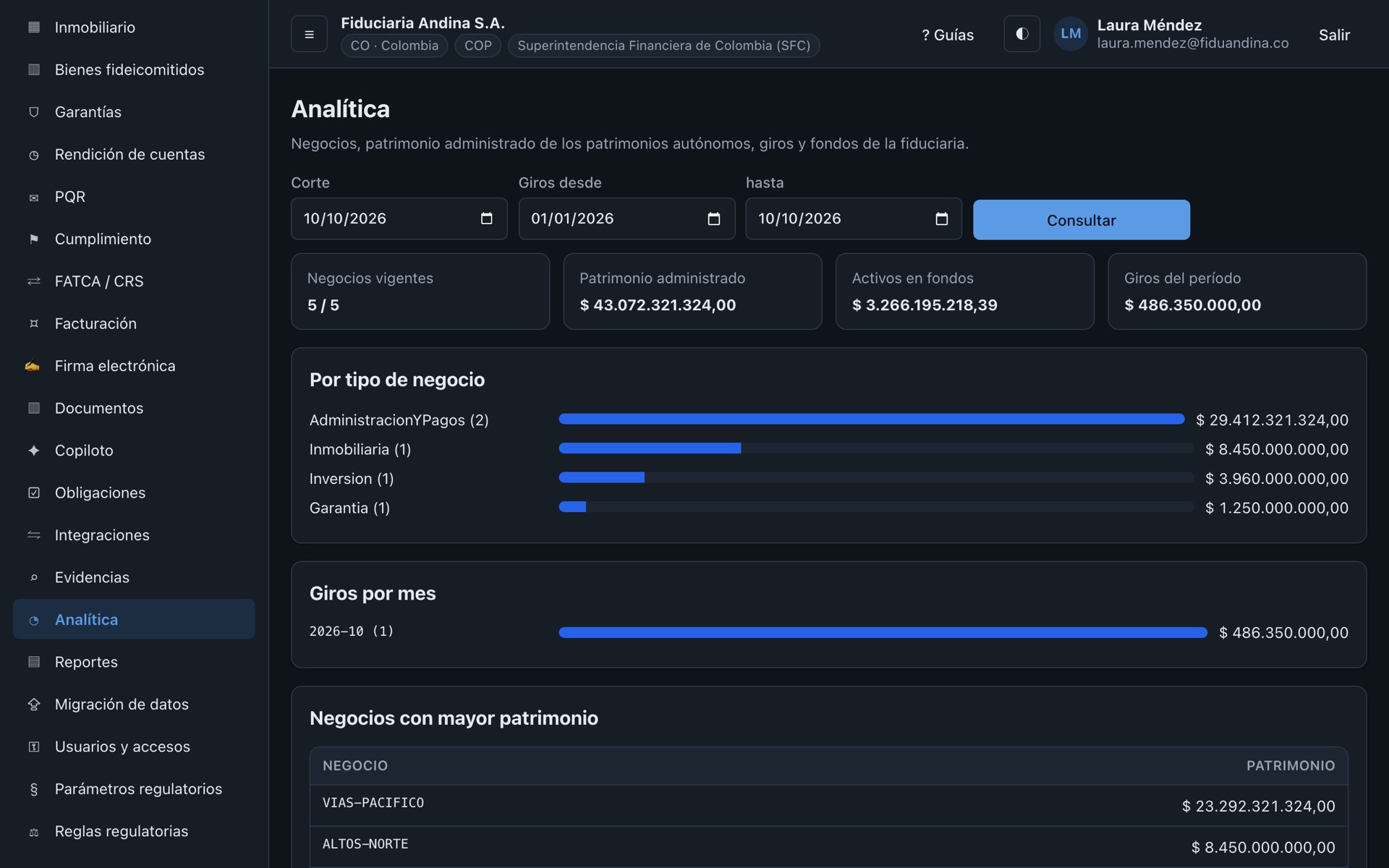
Task: Select the active Analítica sidebar item
Action: coord(134,619)
